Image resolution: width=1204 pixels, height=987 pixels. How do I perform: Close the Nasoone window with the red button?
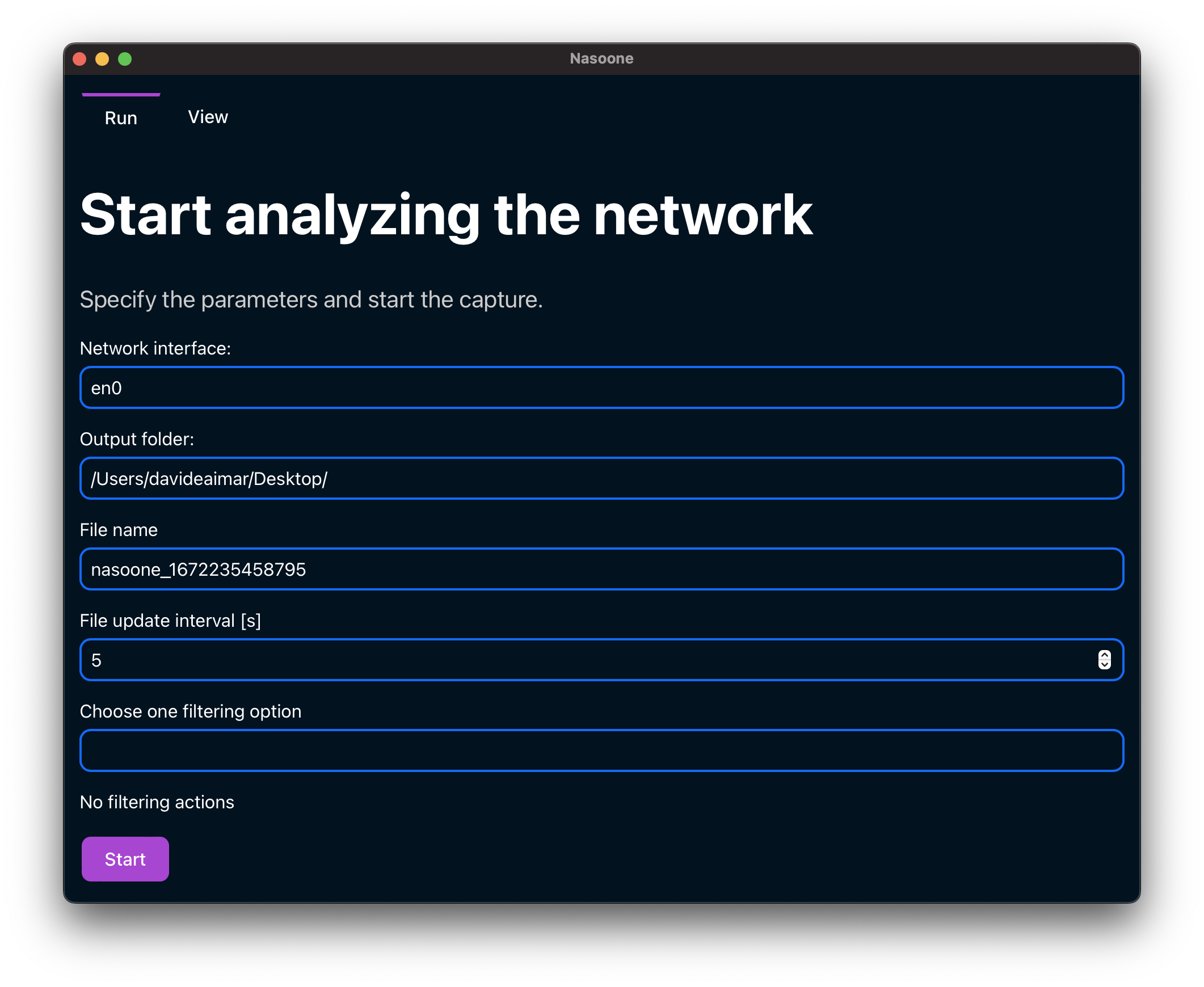(79, 59)
